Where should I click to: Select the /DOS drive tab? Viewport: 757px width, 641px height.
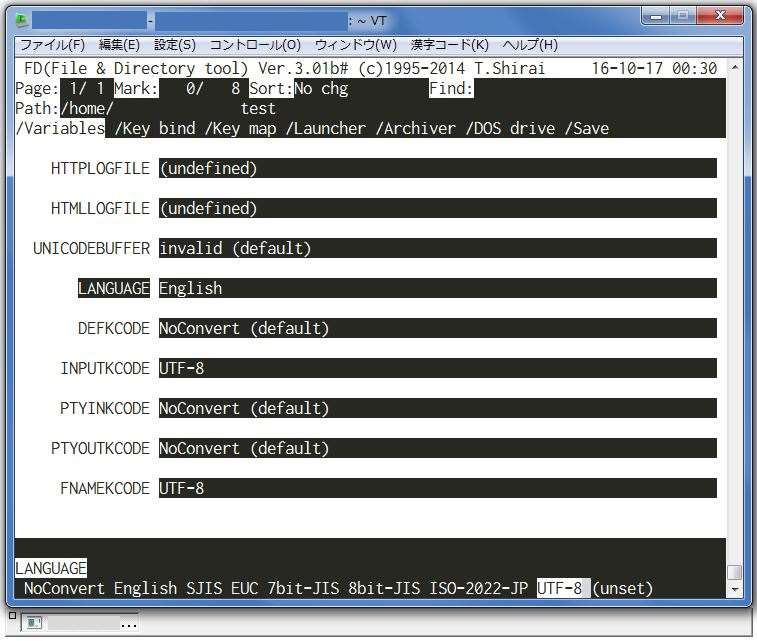510,128
